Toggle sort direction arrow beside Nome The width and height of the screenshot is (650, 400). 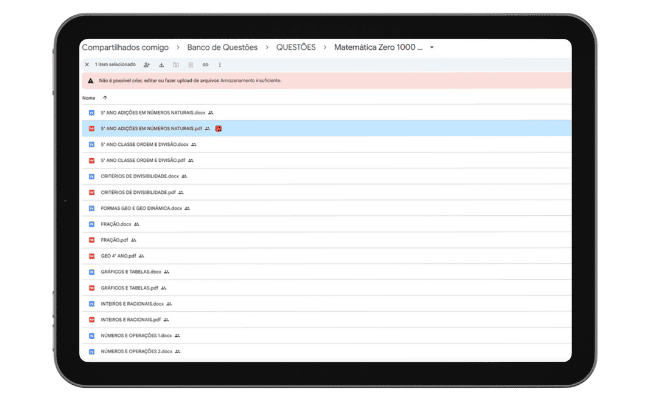105,98
